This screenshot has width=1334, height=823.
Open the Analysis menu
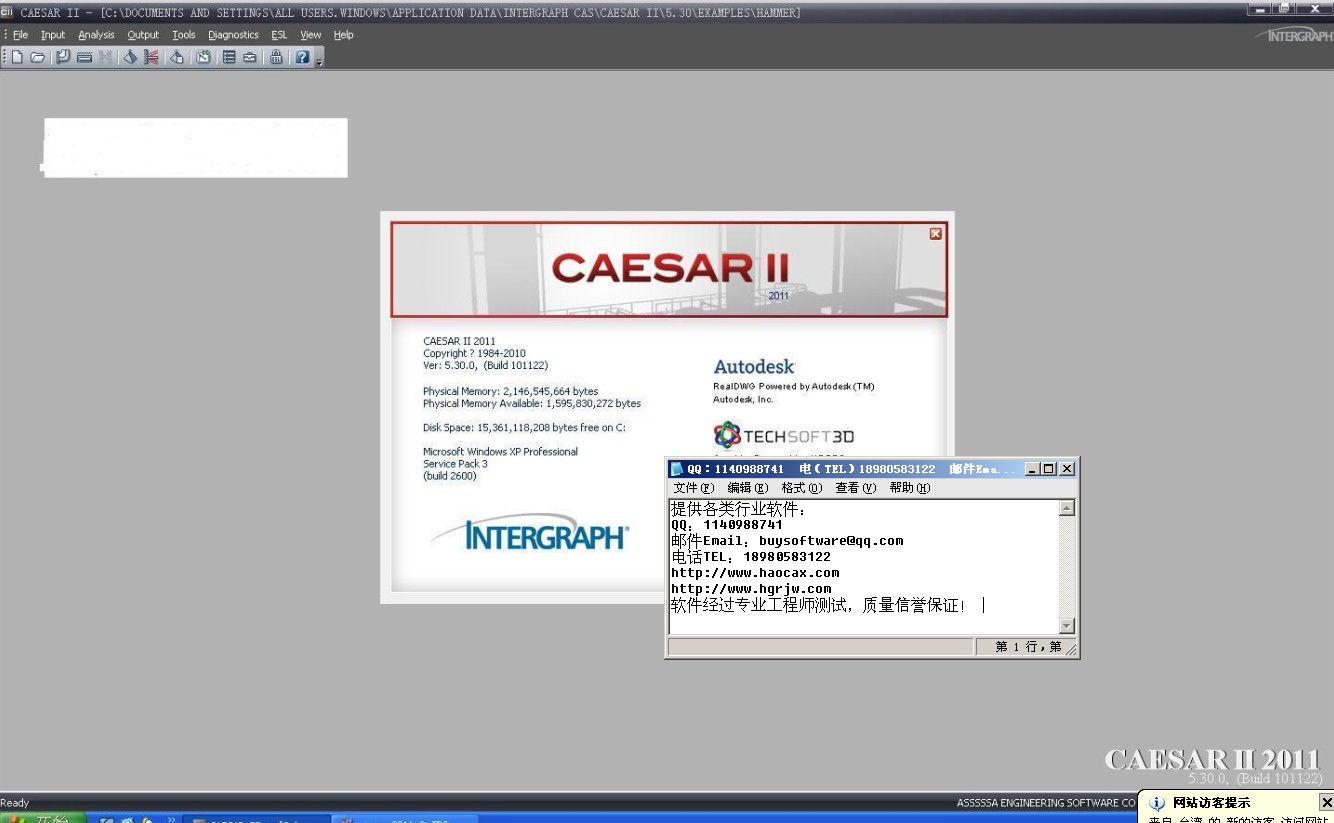pyautogui.click(x=96, y=35)
